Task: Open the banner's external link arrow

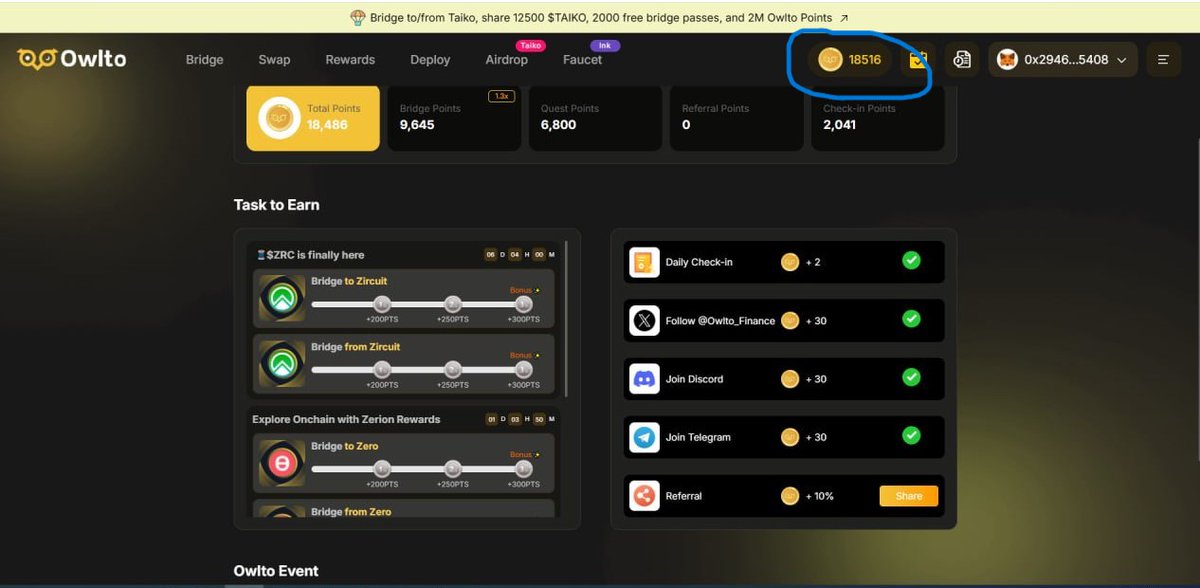Action: (844, 18)
